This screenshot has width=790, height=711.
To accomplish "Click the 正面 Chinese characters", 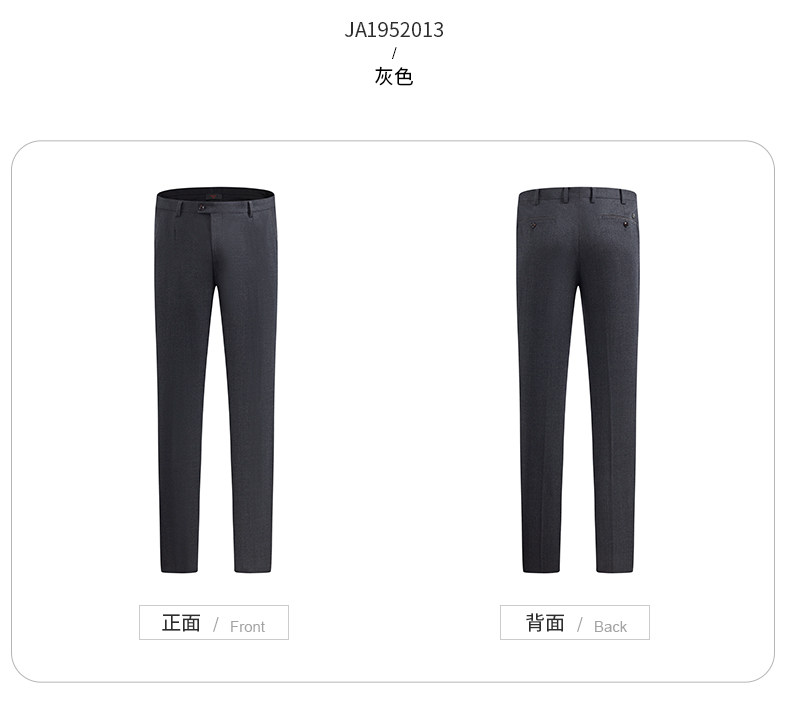I will (181, 623).
